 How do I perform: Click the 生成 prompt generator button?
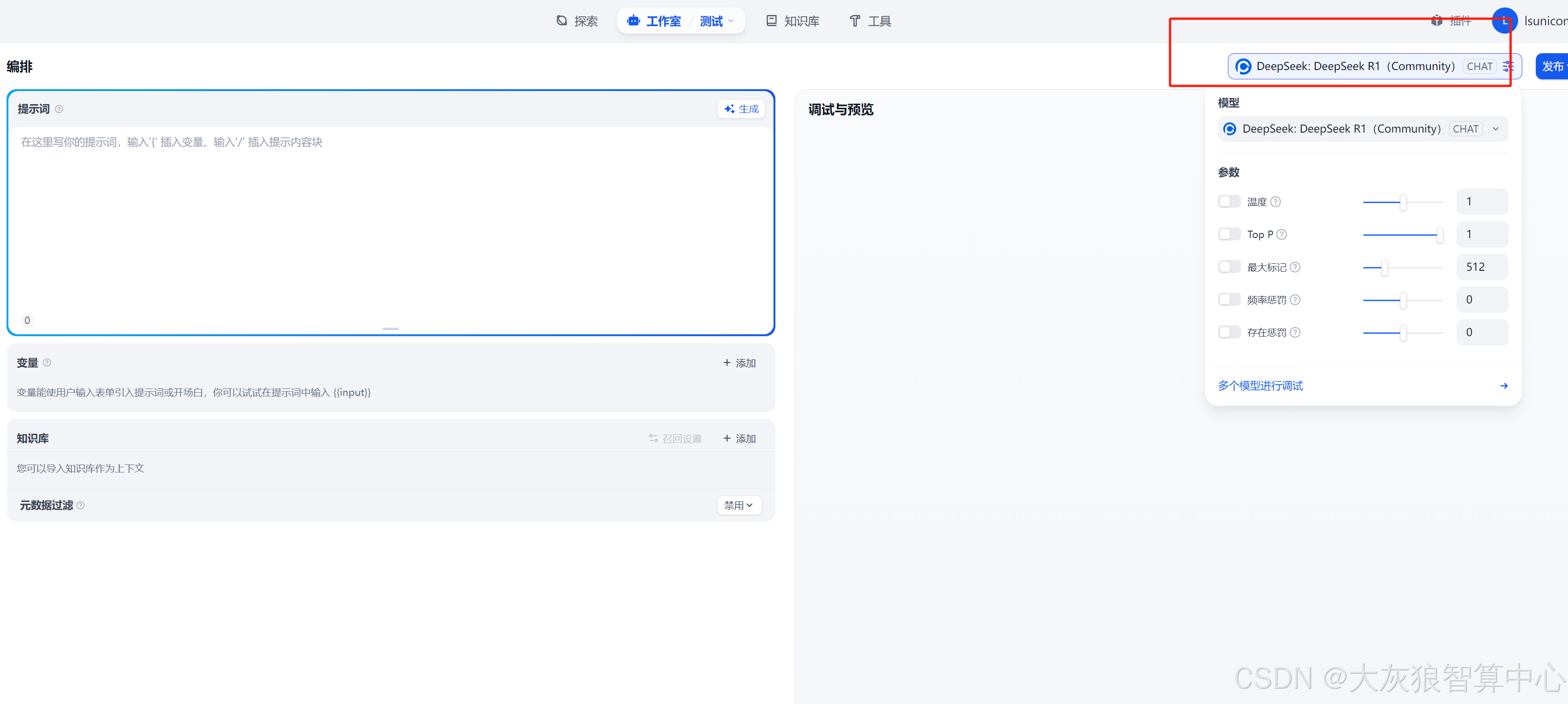coord(741,109)
